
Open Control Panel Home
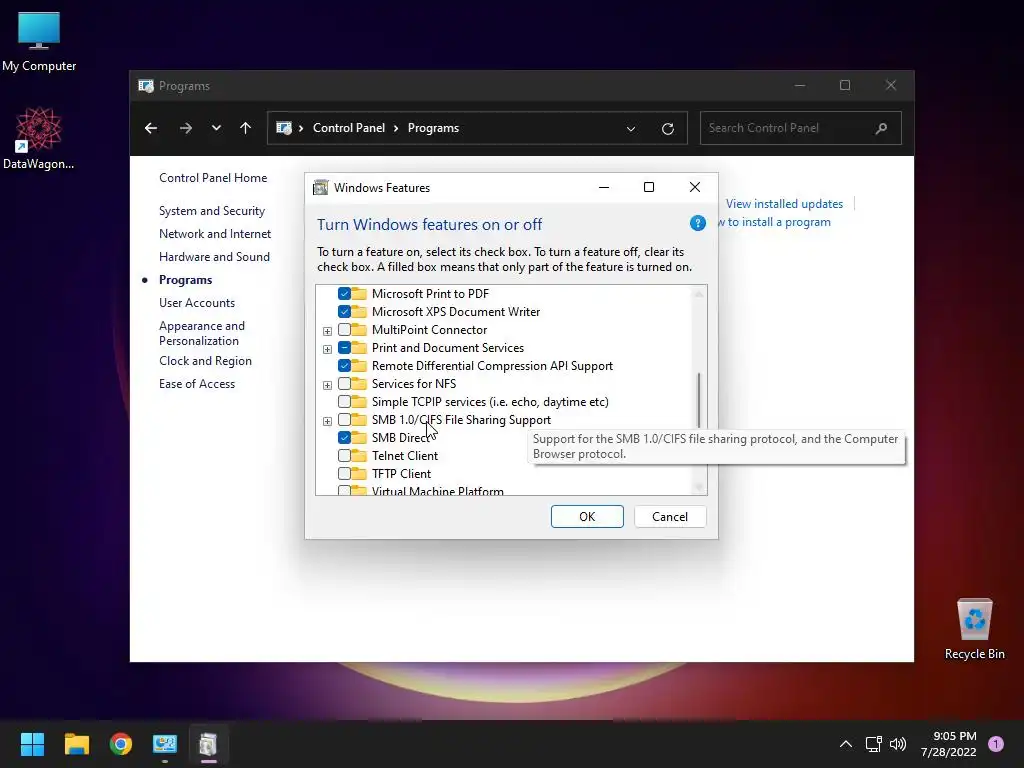[x=213, y=178]
